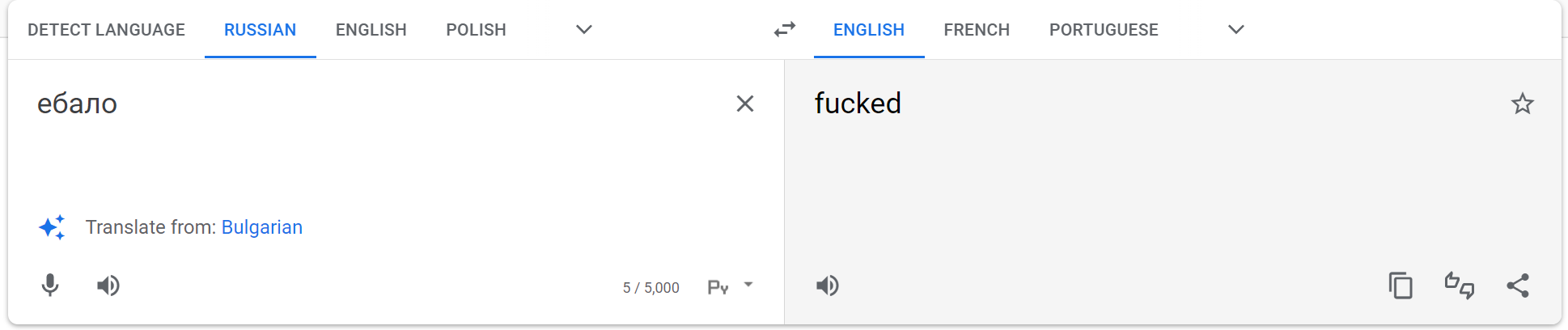Switch source language to English
This screenshot has width=1568, height=330.
371,30
